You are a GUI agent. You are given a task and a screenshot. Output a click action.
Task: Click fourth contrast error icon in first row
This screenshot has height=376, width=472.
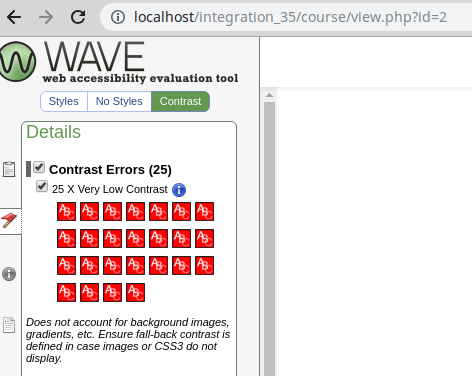135,211
